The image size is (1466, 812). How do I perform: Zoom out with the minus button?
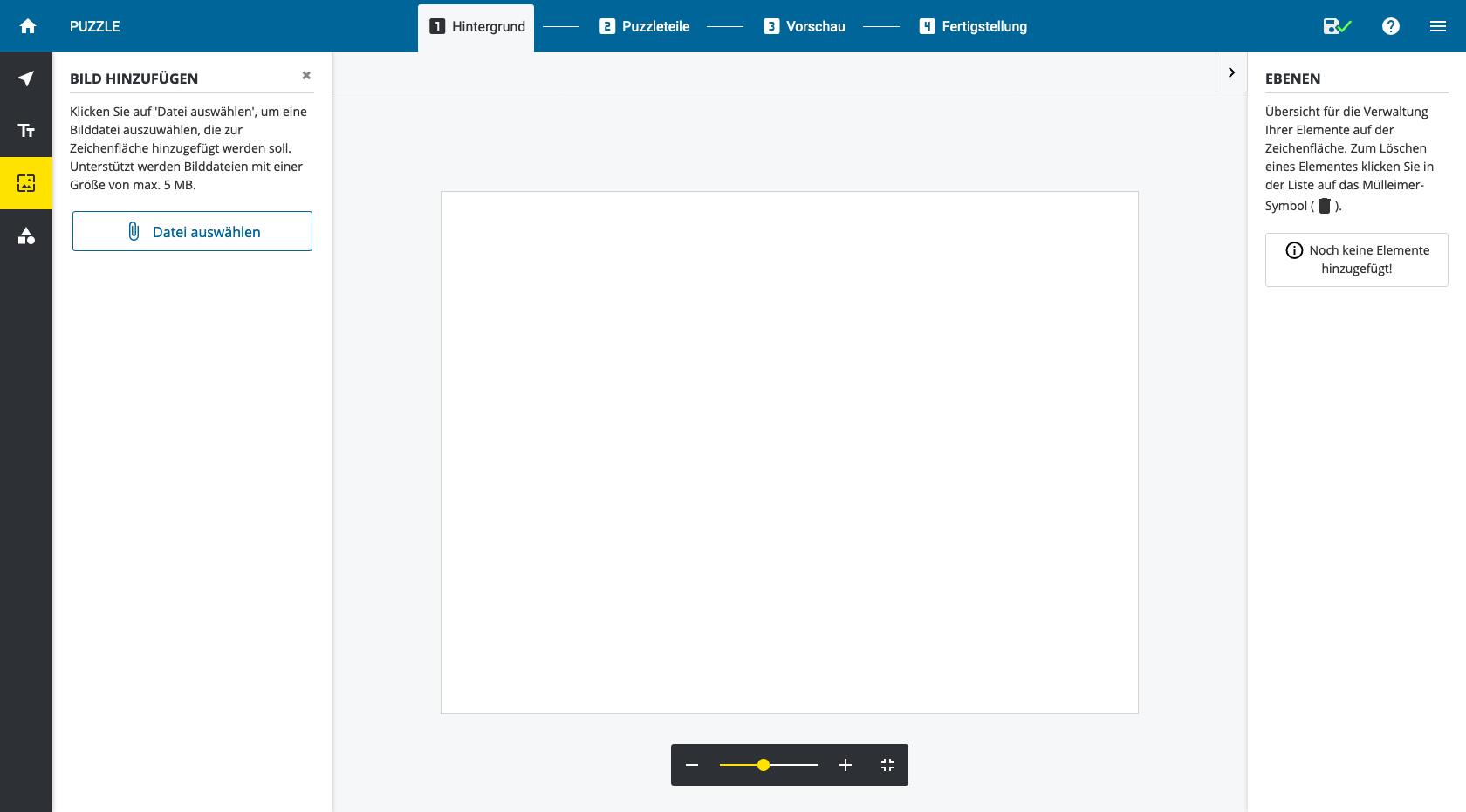(692, 765)
